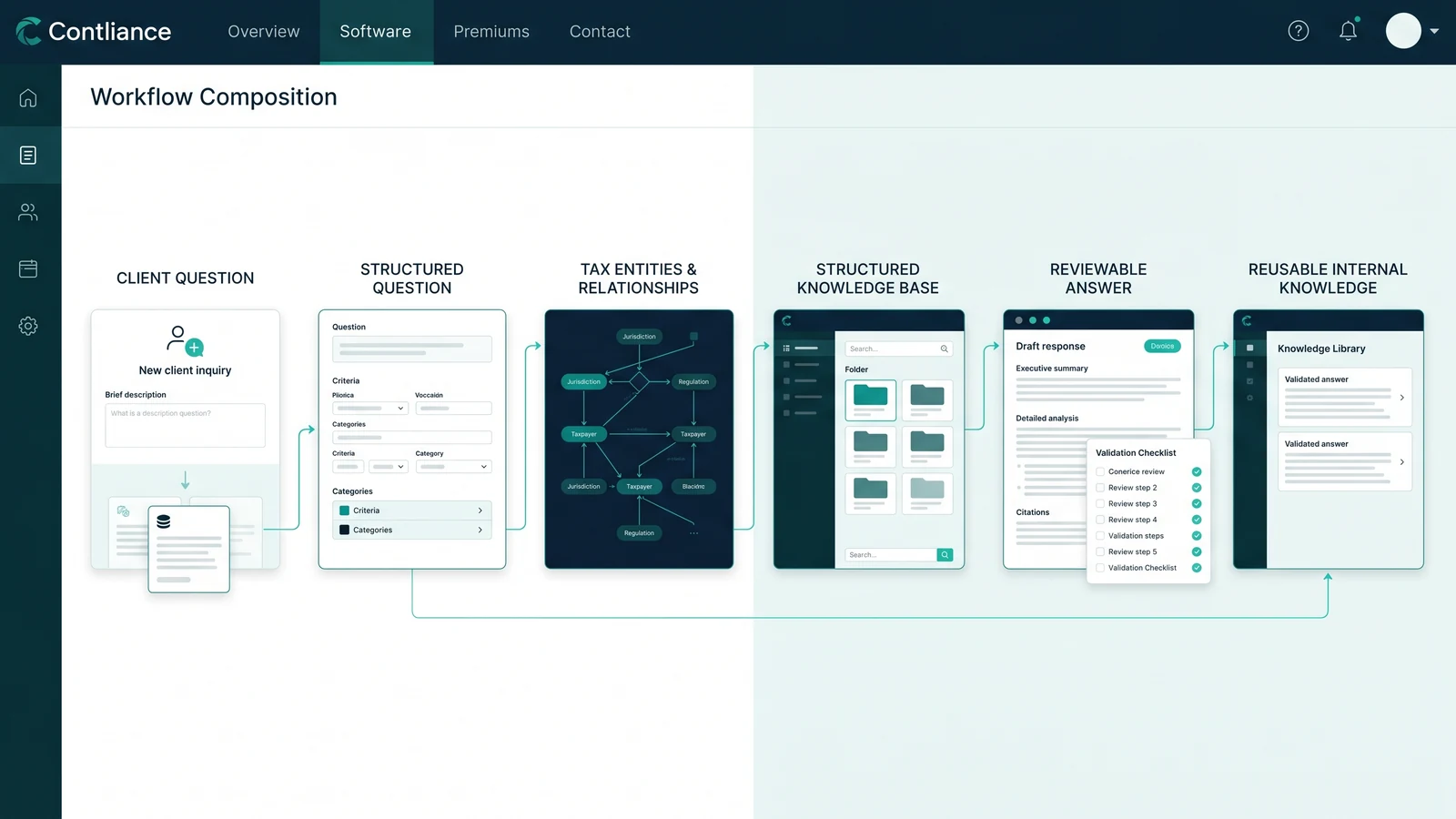Click the teal check beside Conerice review
This screenshot has height=819, width=1456.
1197,472
